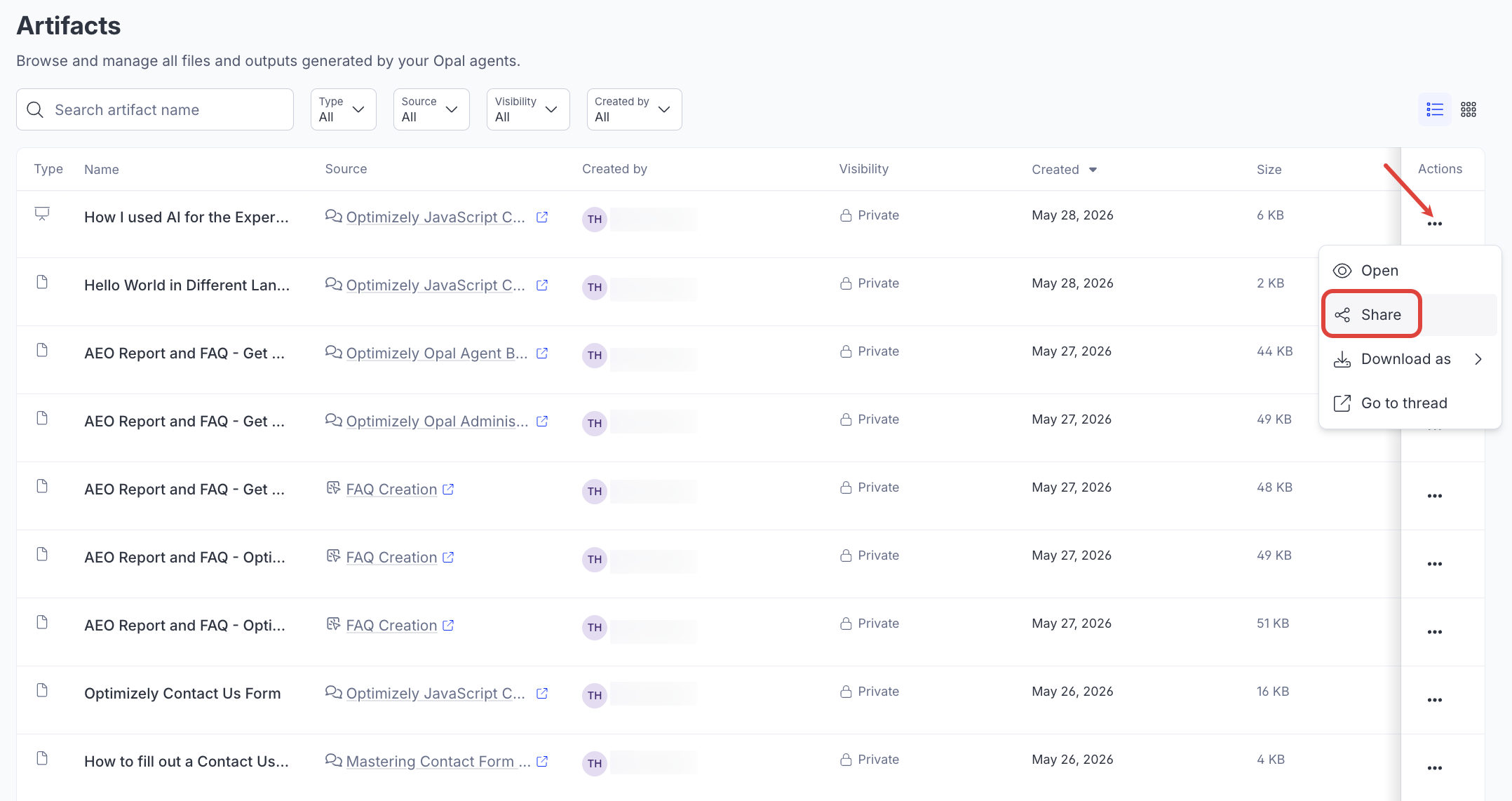Click external link icon in How I used AI row

point(542,217)
